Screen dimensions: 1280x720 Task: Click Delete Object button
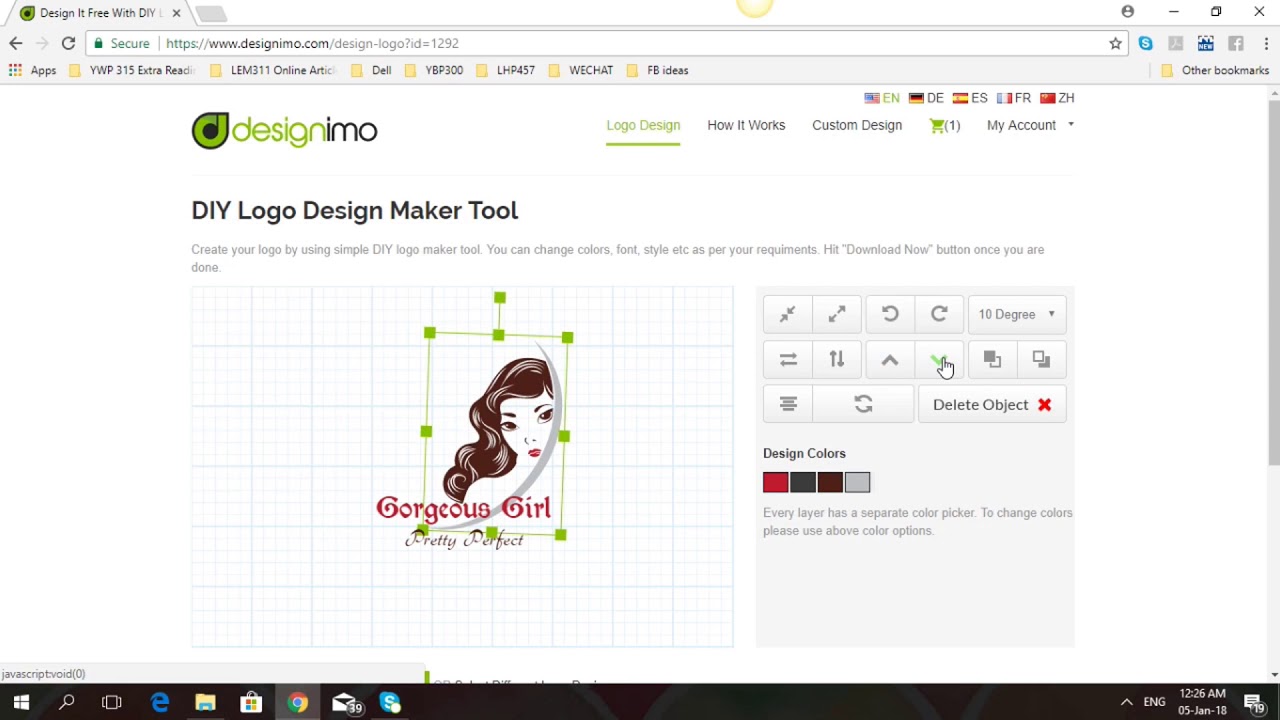pos(992,404)
